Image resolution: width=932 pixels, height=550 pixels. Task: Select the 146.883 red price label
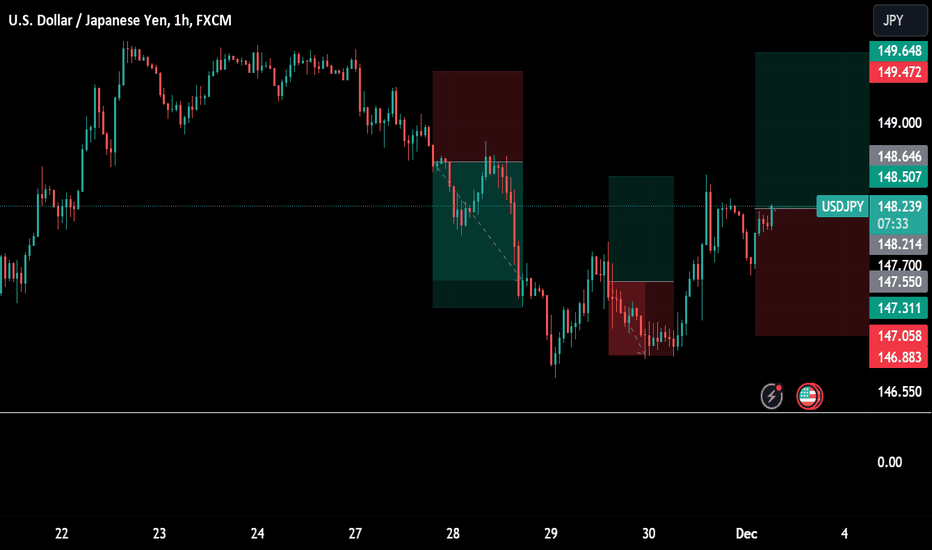pos(899,357)
